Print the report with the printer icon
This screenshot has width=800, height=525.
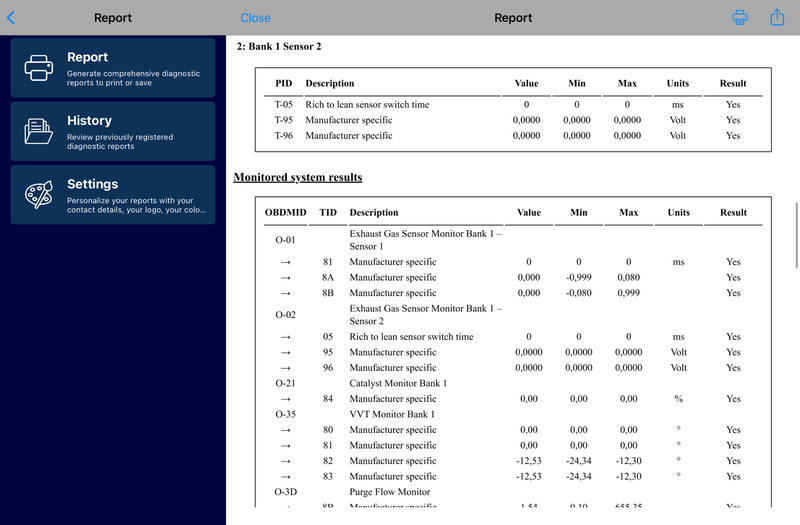pyautogui.click(x=740, y=17)
